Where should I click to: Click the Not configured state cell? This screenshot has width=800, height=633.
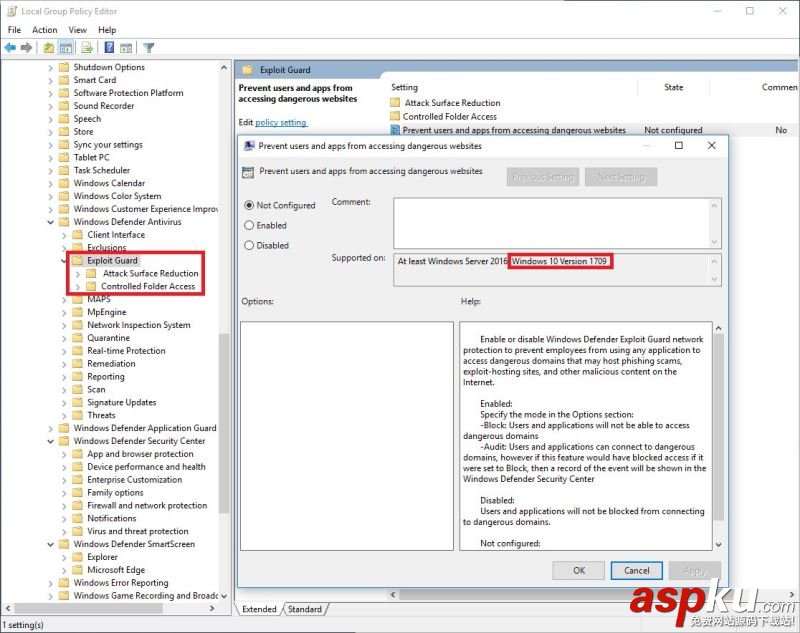pos(673,130)
